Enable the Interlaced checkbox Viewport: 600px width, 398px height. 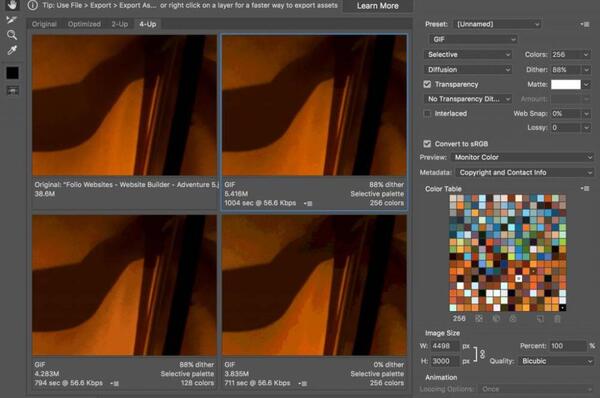(427, 113)
